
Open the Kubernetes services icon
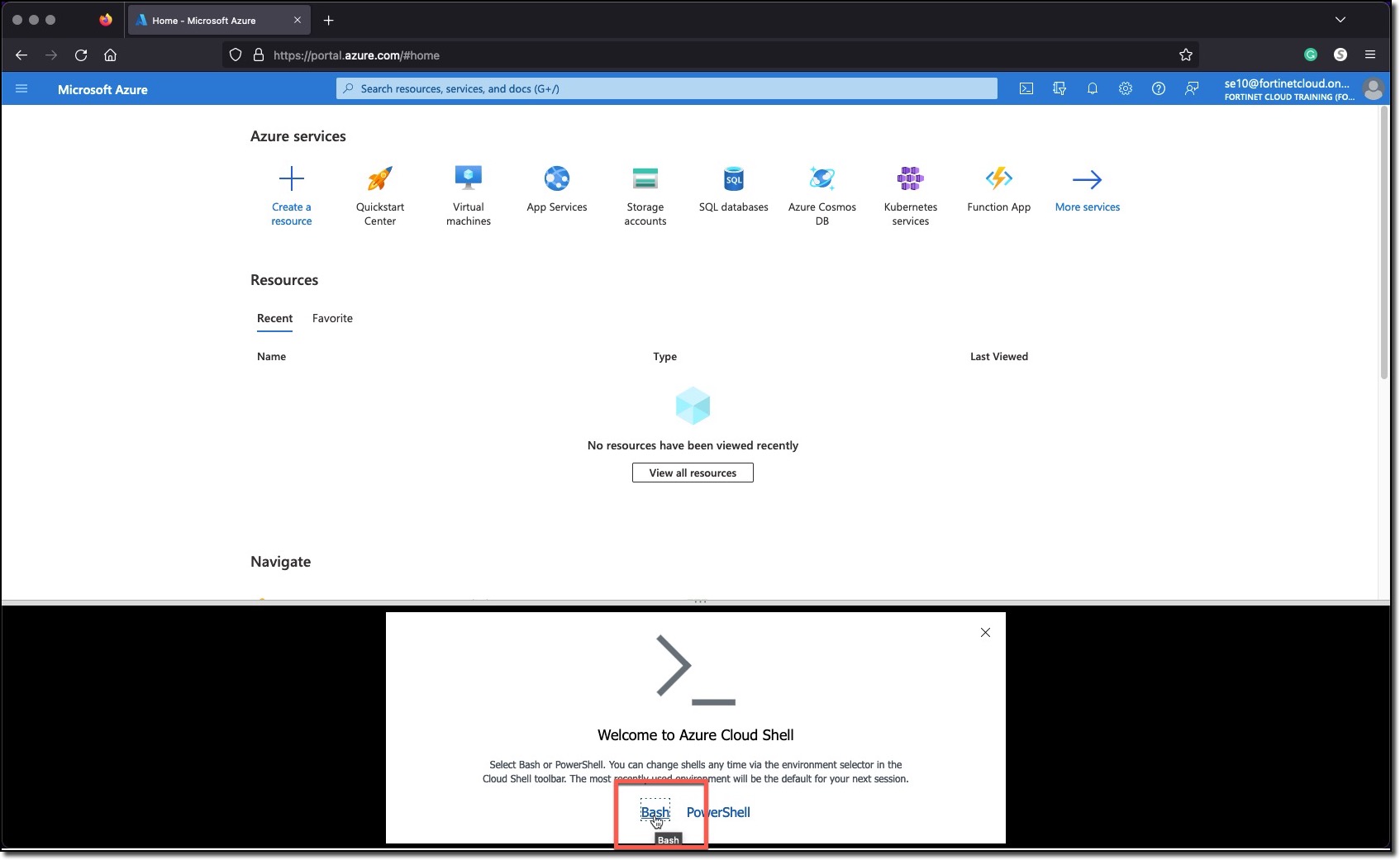pos(911,178)
